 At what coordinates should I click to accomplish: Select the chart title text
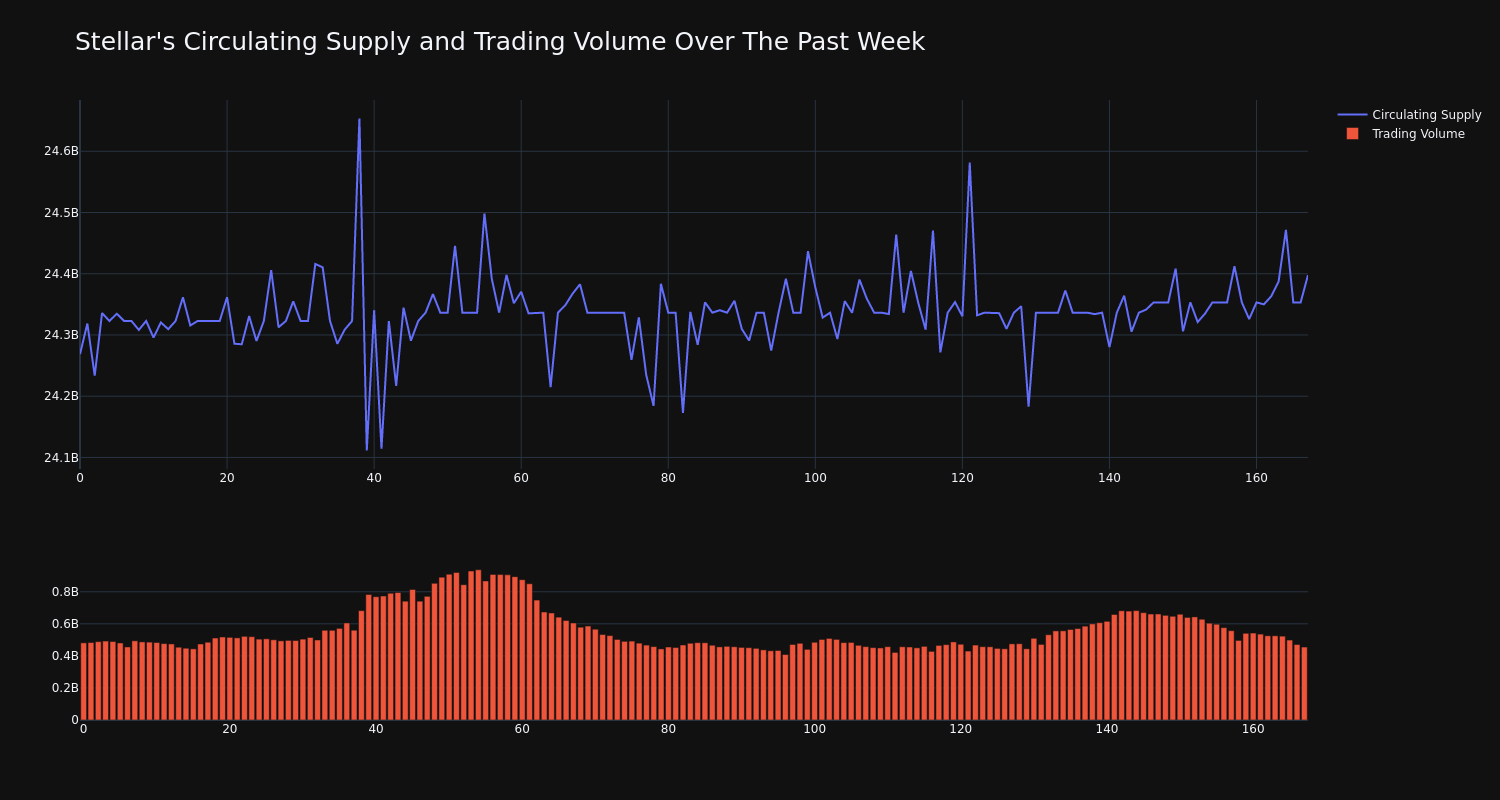(x=500, y=42)
